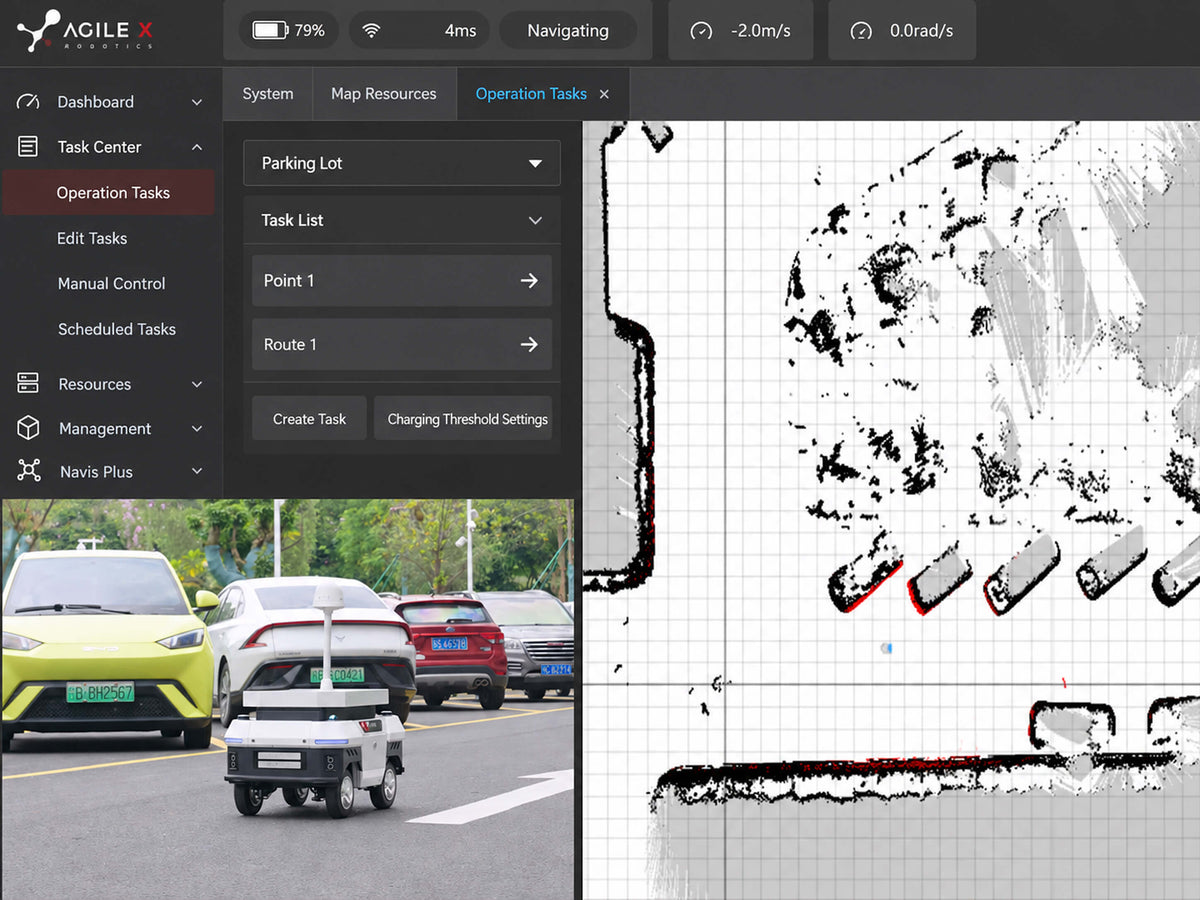Image resolution: width=1200 pixels, height=900 pixels.
Task: Click the 4ms latency value
Action: pyautogui.click(x=460, y=31)
